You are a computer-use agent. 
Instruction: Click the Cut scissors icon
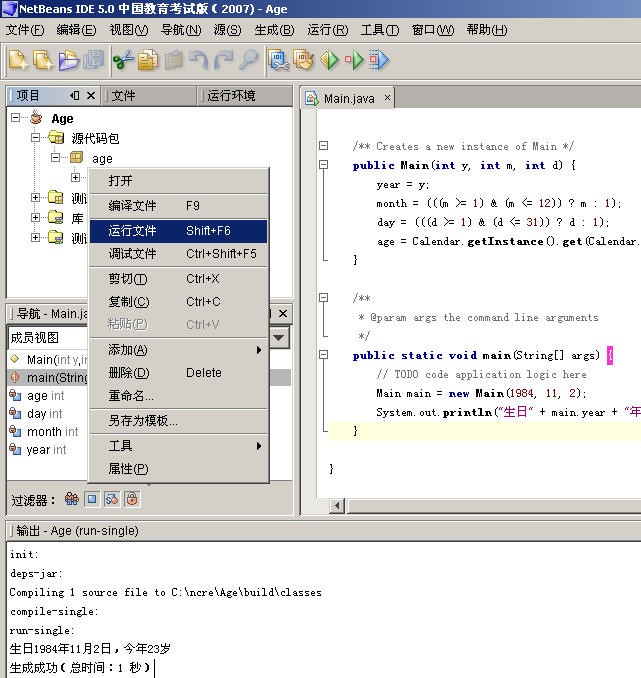click(x=123, y=60)
